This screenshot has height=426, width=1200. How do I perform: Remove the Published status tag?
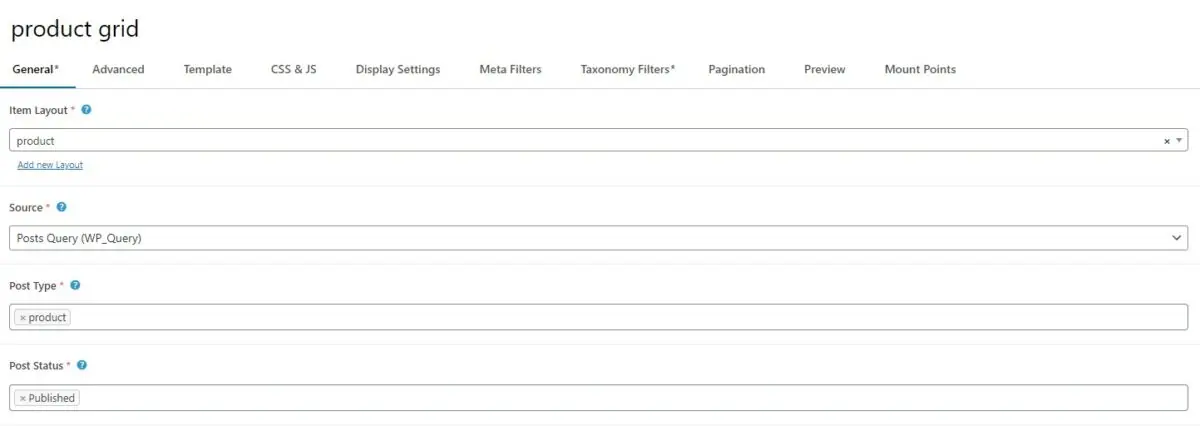[23, 398]
